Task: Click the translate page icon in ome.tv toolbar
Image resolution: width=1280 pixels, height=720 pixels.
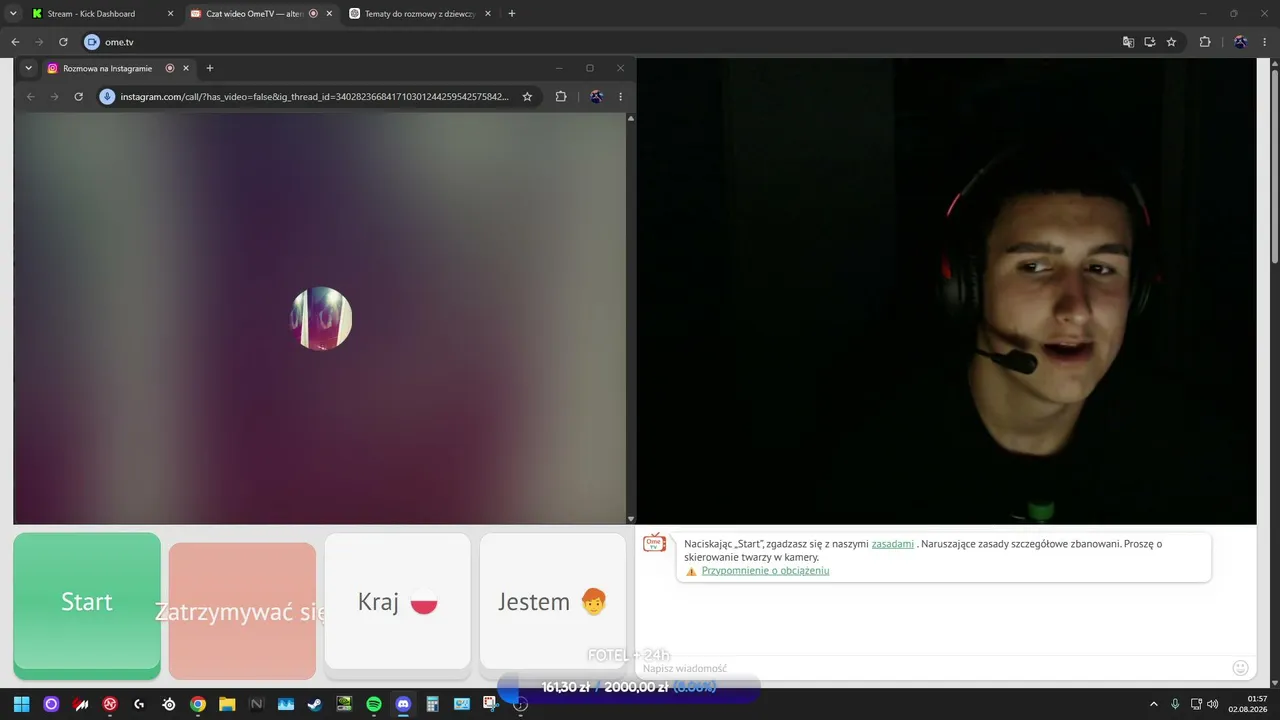Action: 1128,42
